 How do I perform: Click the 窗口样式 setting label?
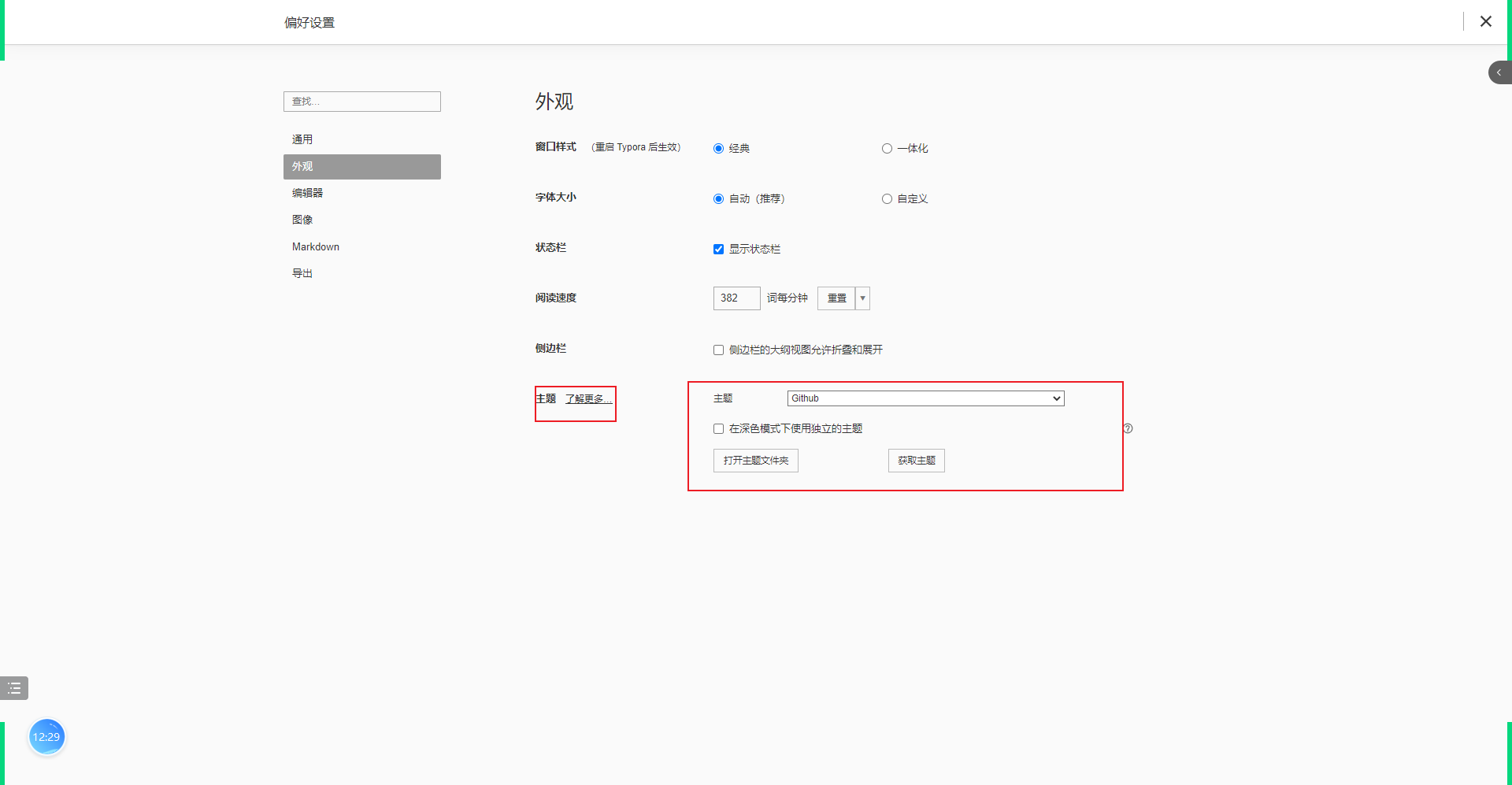pos(556,147)
